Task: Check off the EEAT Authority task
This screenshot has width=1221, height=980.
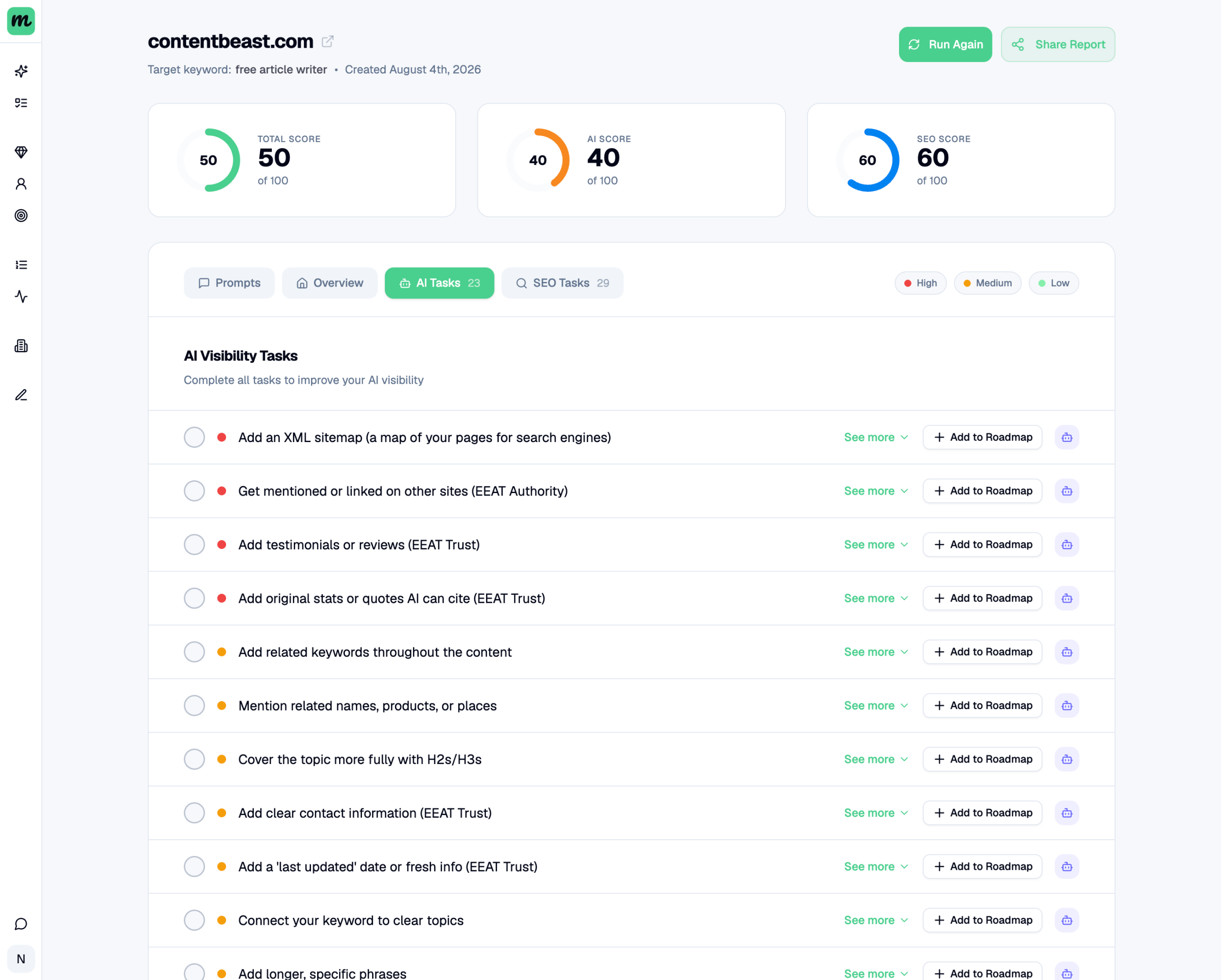Action: coord(194,491)
